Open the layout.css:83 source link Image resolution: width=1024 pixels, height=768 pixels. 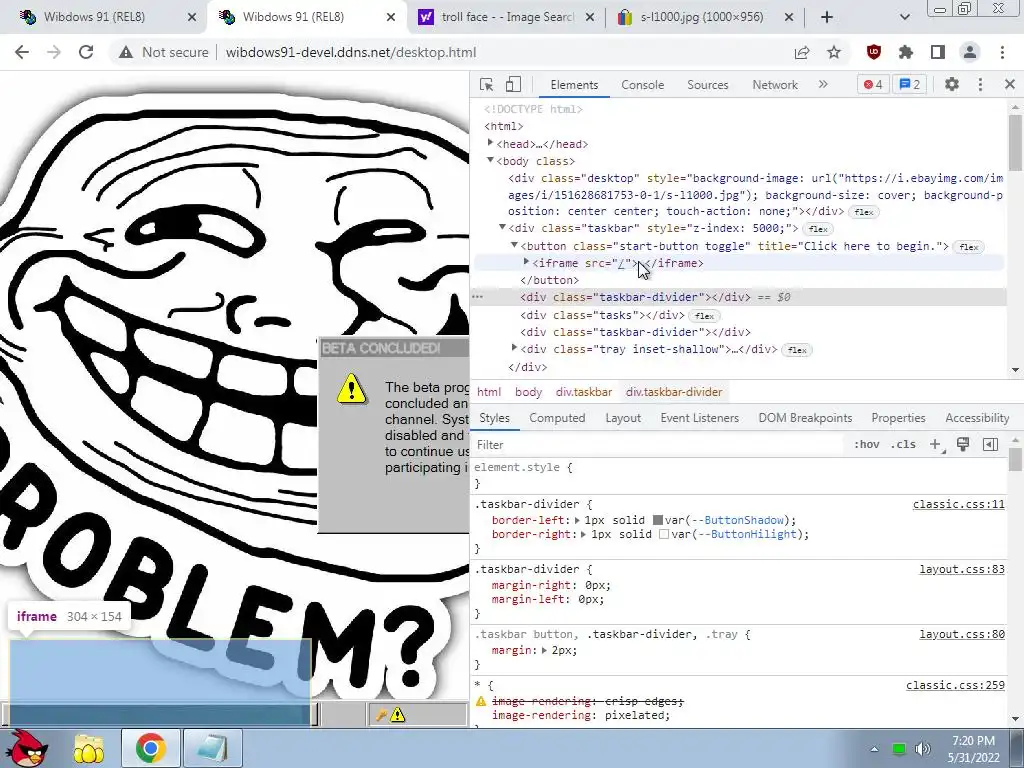click(x=962, y=569)
